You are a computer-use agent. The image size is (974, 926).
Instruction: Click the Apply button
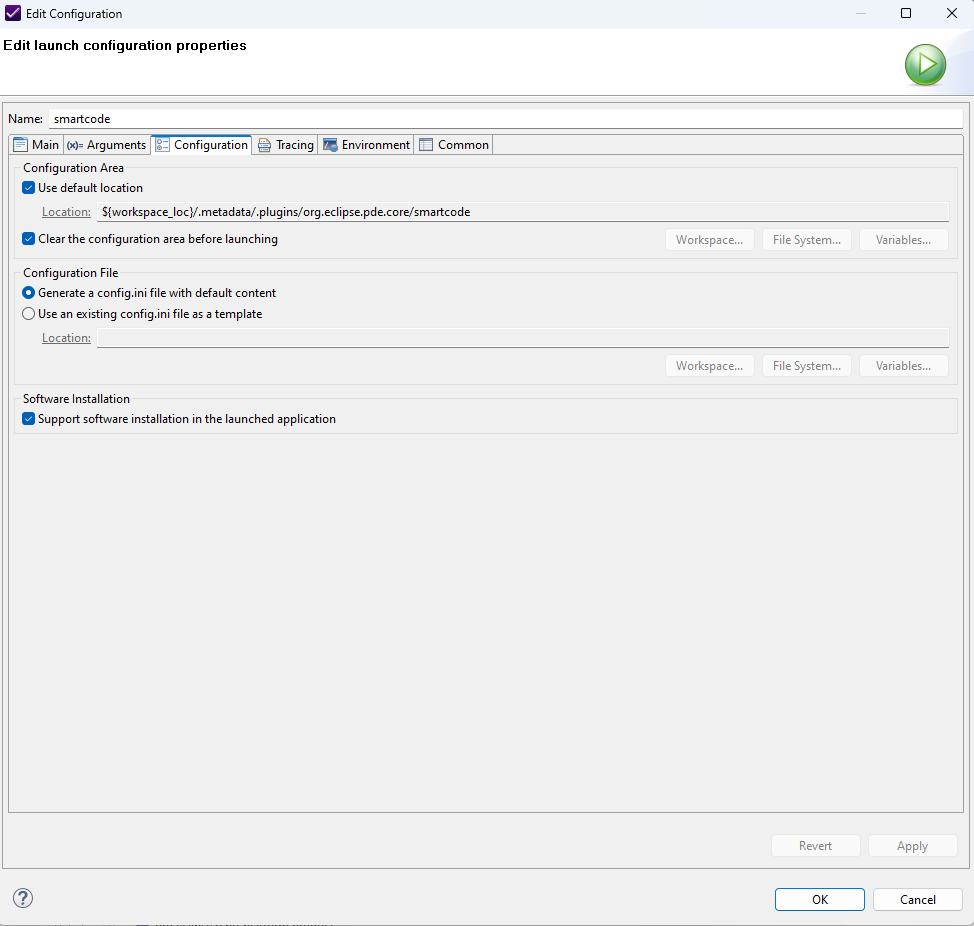tap(912, 846)
